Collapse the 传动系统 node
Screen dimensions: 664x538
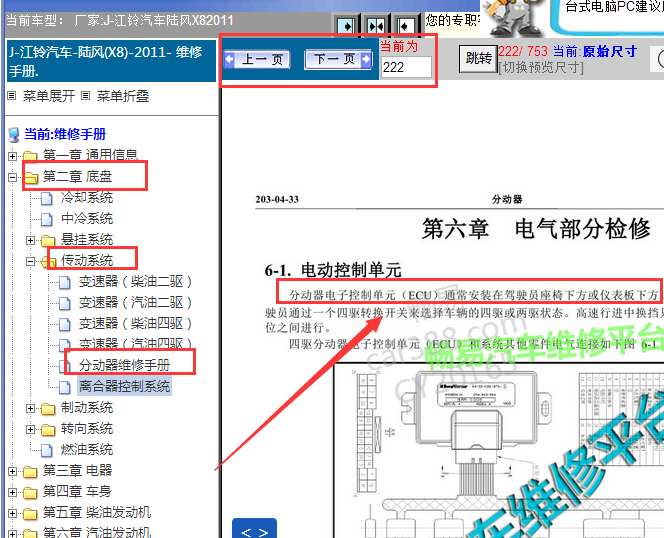point(30,261)
